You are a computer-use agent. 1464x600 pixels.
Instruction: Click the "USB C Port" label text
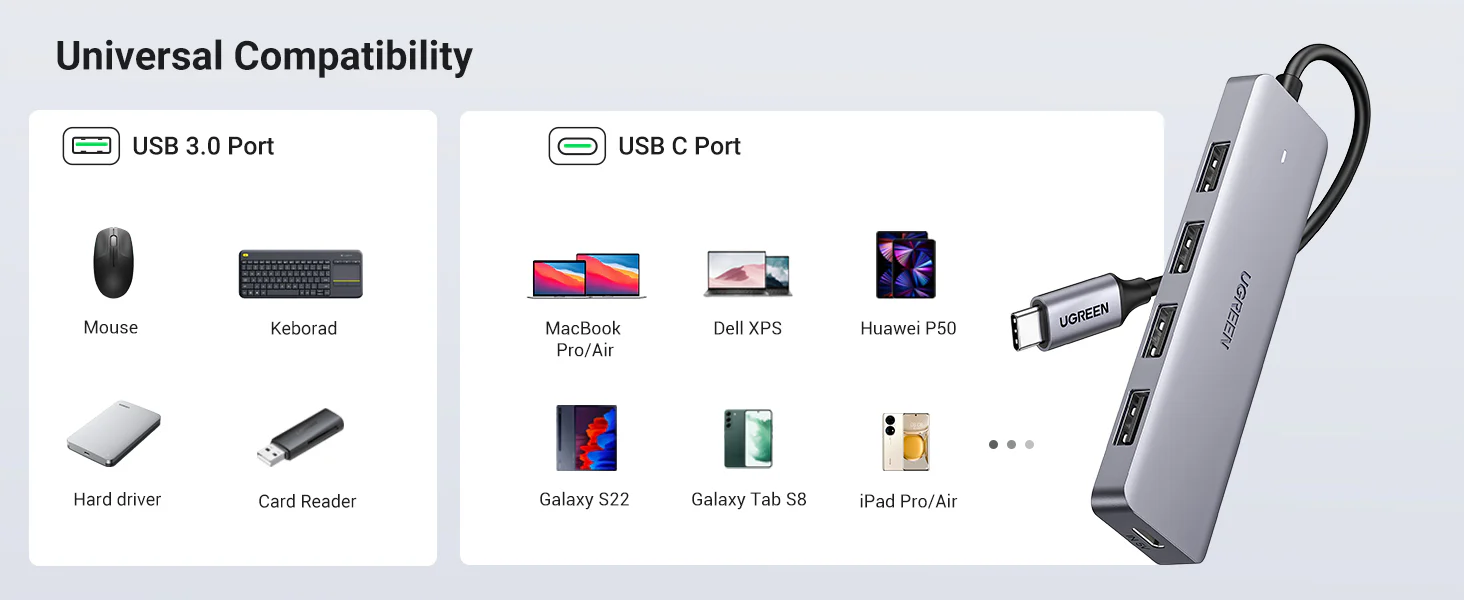click(679, 146)
